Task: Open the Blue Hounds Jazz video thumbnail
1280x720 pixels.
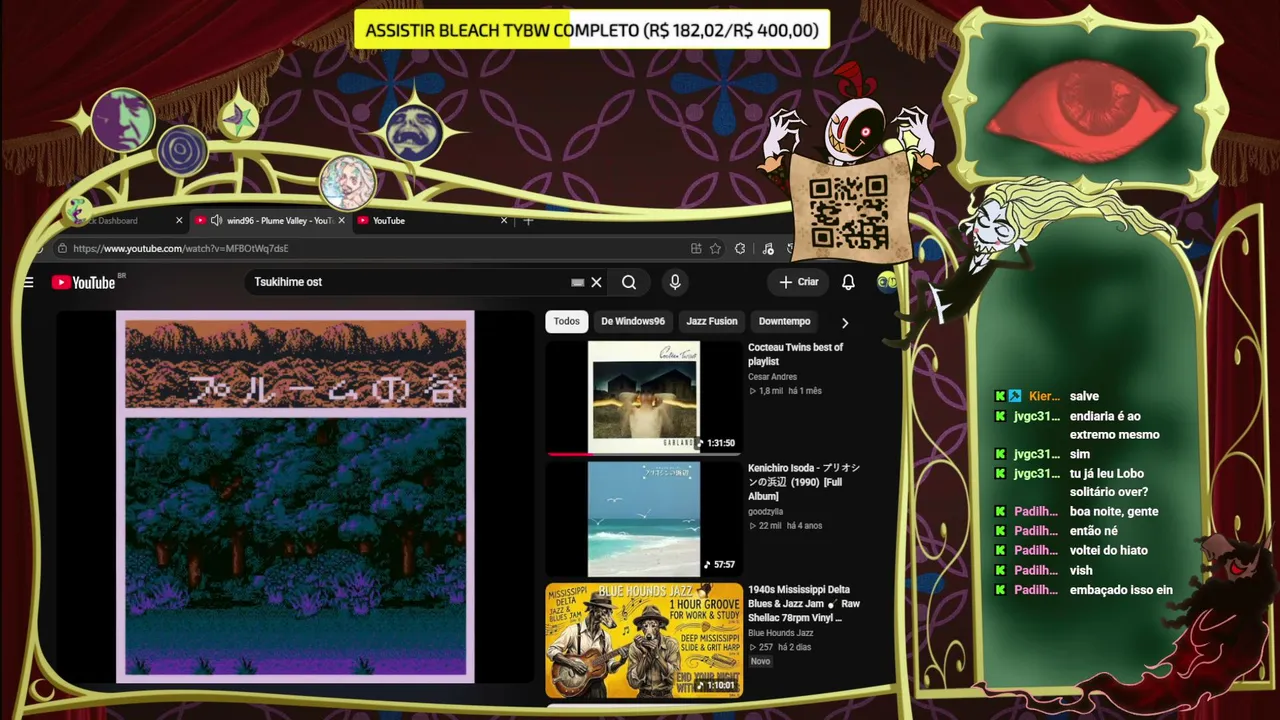Action: coord(644,639)
